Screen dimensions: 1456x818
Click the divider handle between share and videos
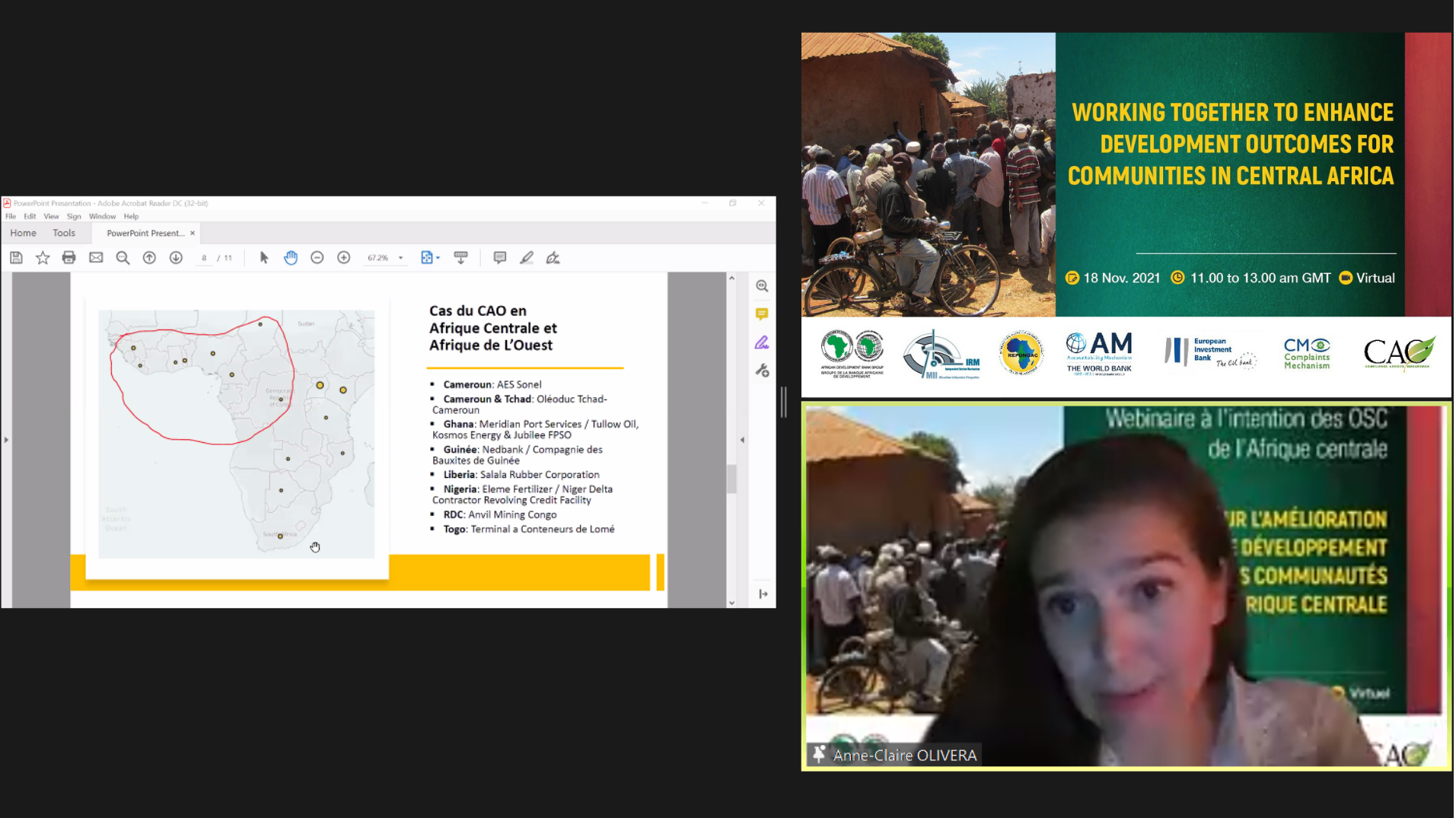tap(784, 402)
